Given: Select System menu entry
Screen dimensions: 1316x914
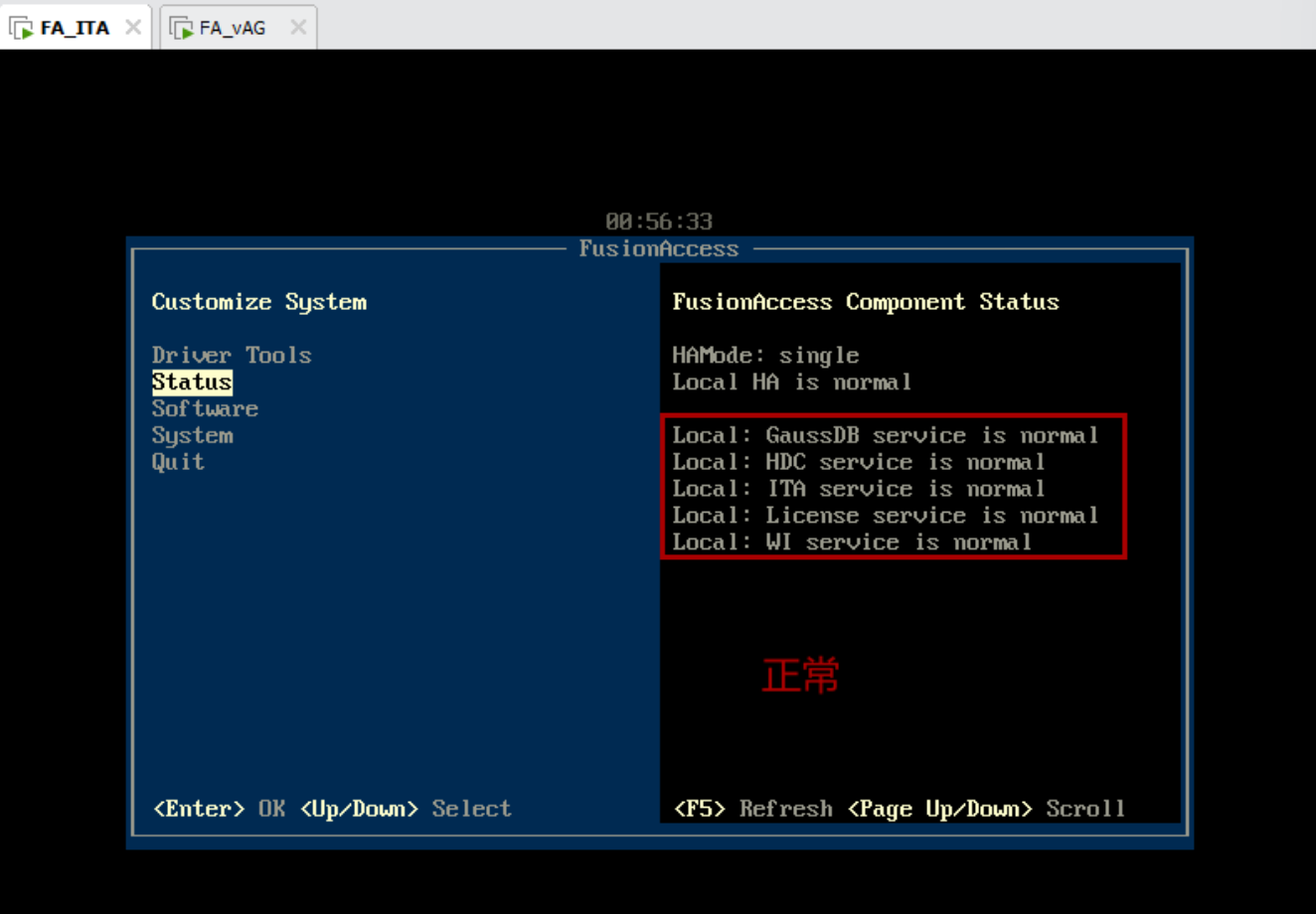Looking at the screenshot, I should (192, 436).
